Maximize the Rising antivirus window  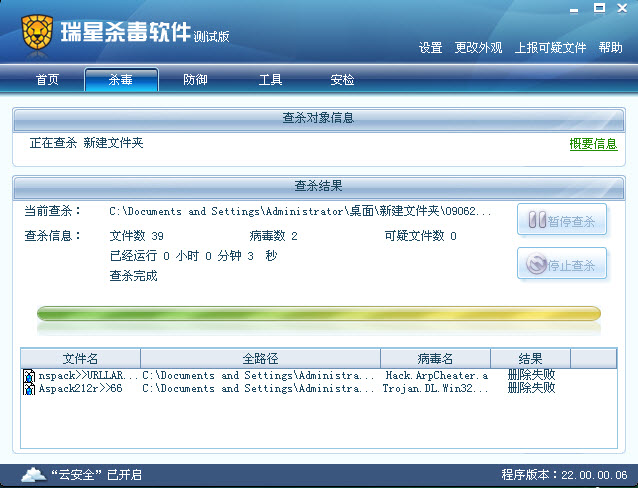coord(599,8)
